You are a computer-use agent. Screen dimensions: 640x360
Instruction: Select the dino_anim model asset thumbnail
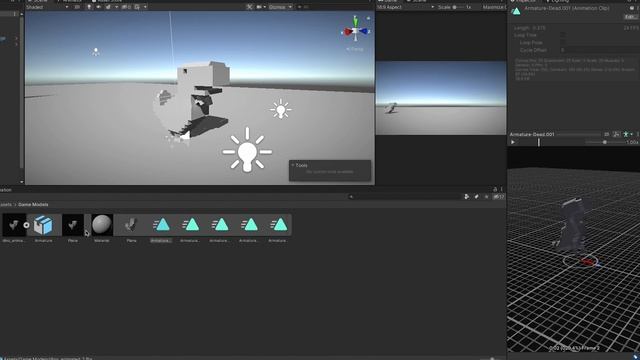point(13,224)
